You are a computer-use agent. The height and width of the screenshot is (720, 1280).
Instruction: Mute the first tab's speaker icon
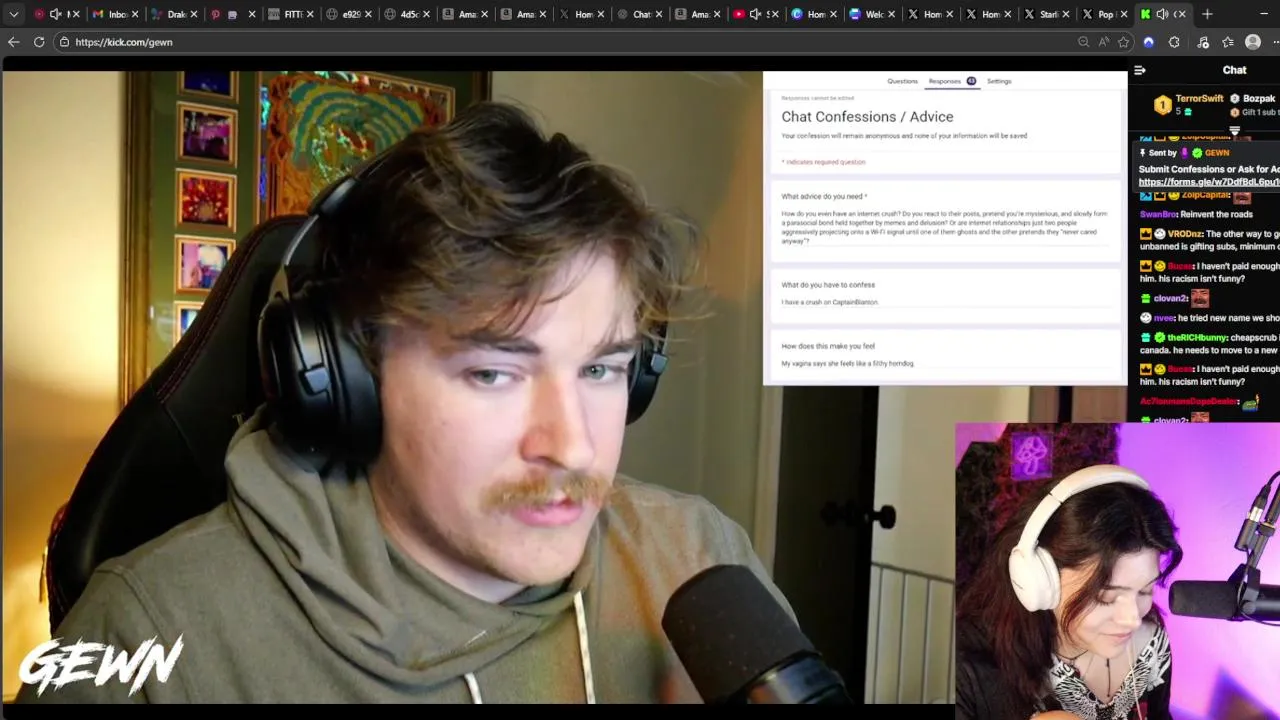pyautogui.click(x=55, y=14)
